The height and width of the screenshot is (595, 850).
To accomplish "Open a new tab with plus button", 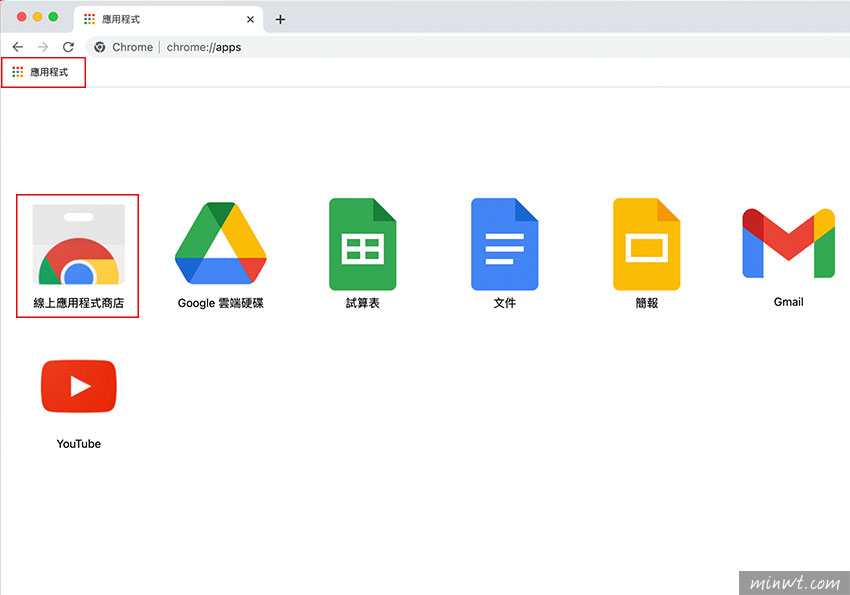I will click(280, 20).
